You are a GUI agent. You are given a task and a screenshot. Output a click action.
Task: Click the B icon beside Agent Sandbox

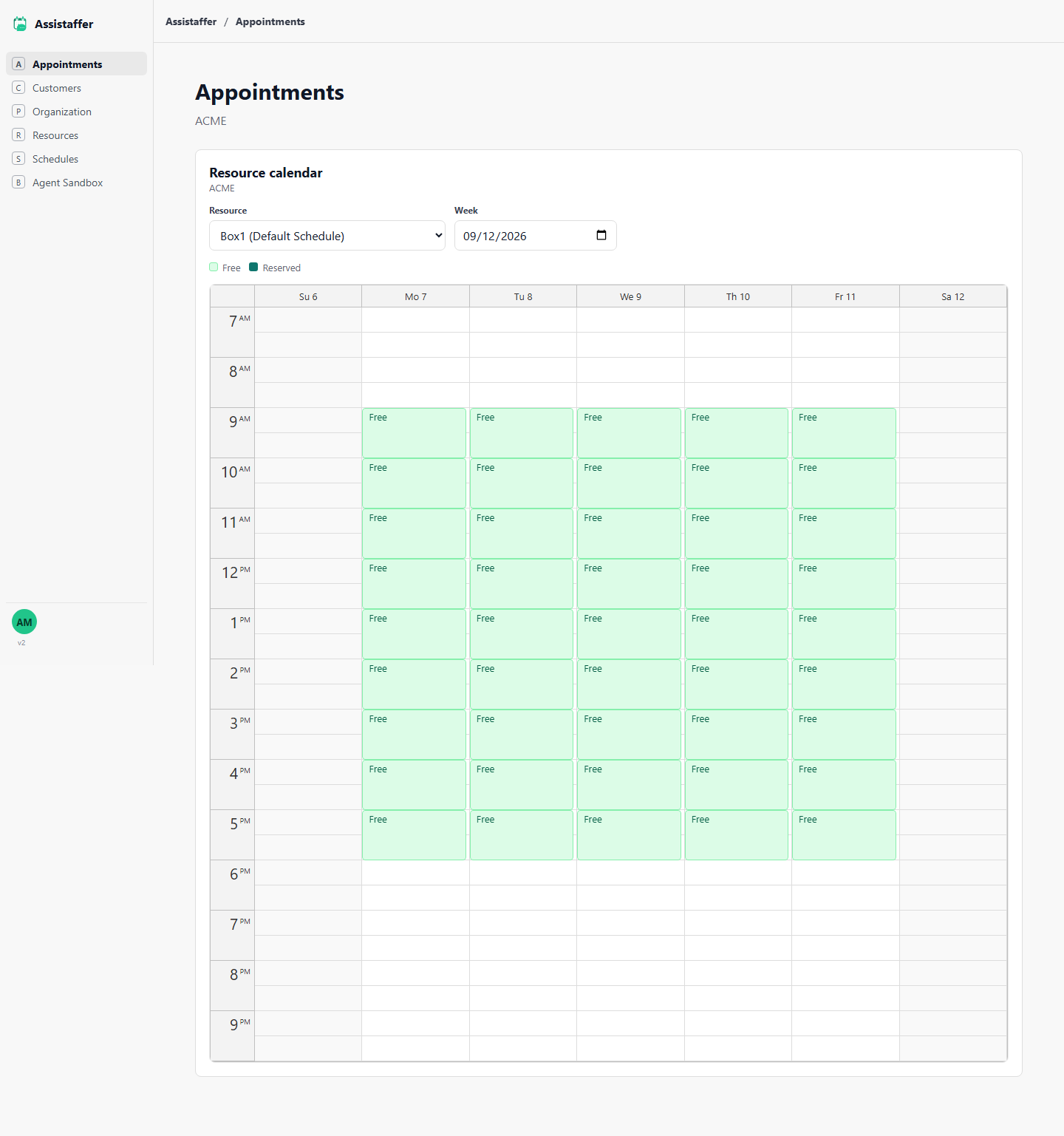click(x=19, y=183)
